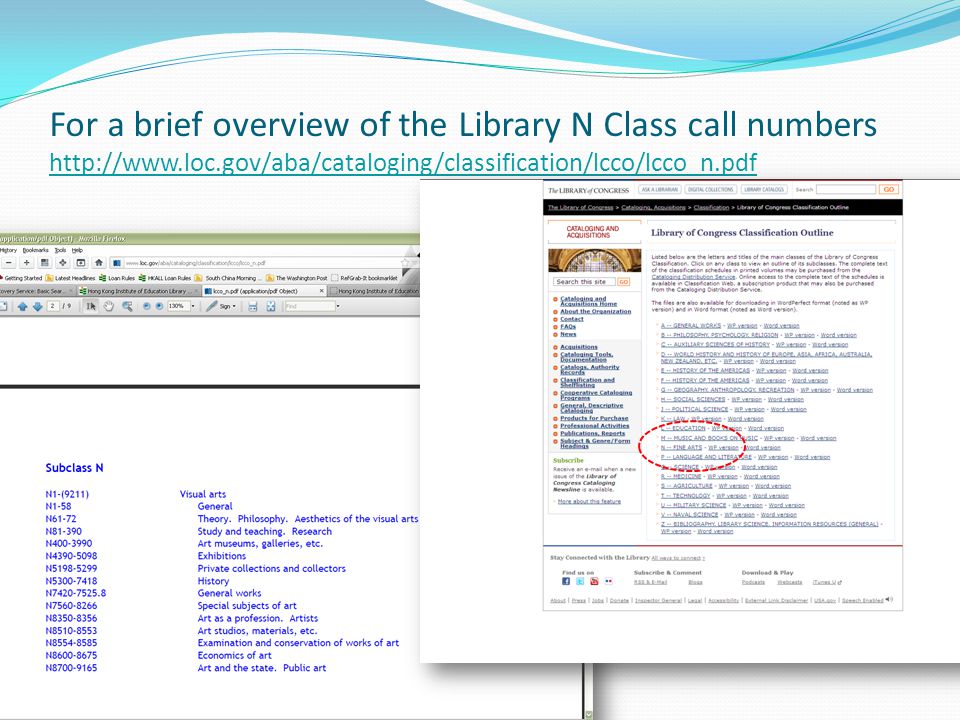Open the History menu in Firefox
Viewport: 960px width, 720px height.
coord(9,250)
